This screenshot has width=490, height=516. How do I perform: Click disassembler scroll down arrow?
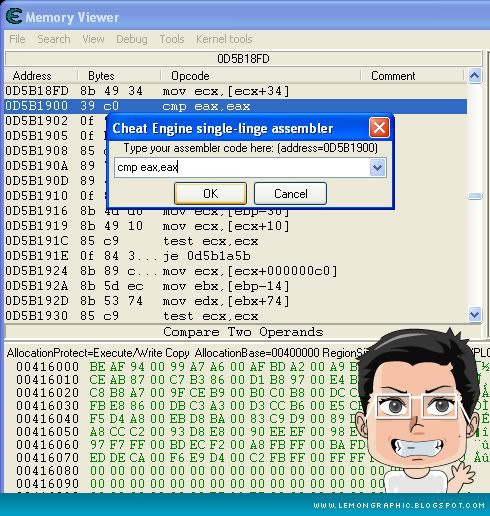point(475,314)
